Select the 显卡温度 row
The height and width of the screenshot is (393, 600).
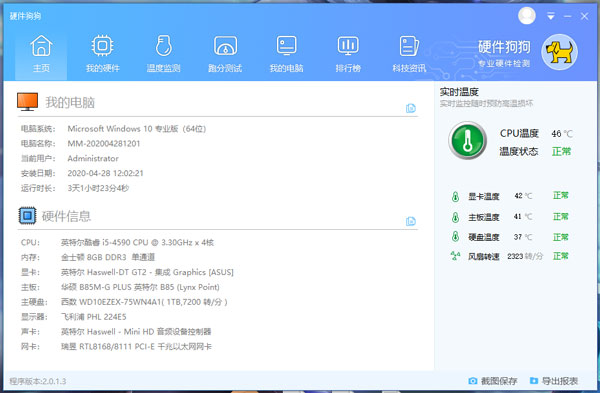tap(510, 196)
